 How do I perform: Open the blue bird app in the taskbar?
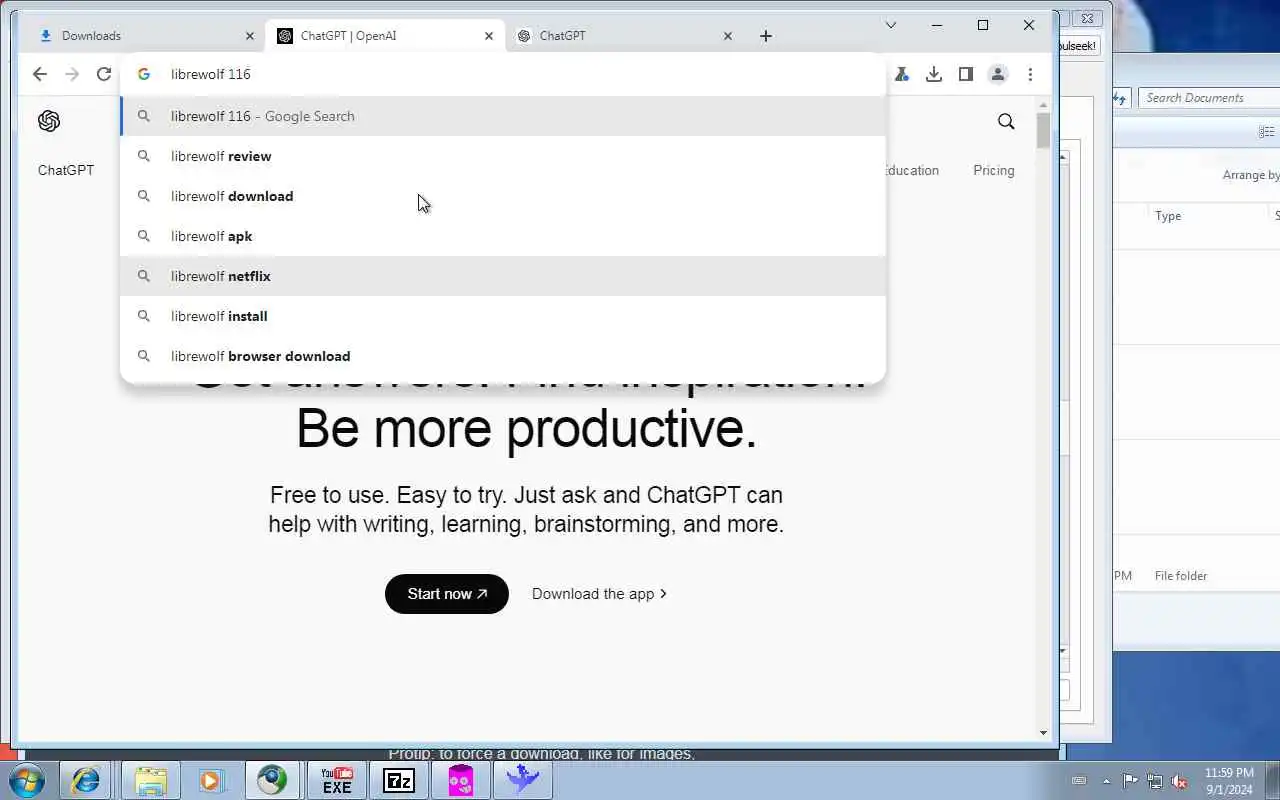click(x=523, y=780)
